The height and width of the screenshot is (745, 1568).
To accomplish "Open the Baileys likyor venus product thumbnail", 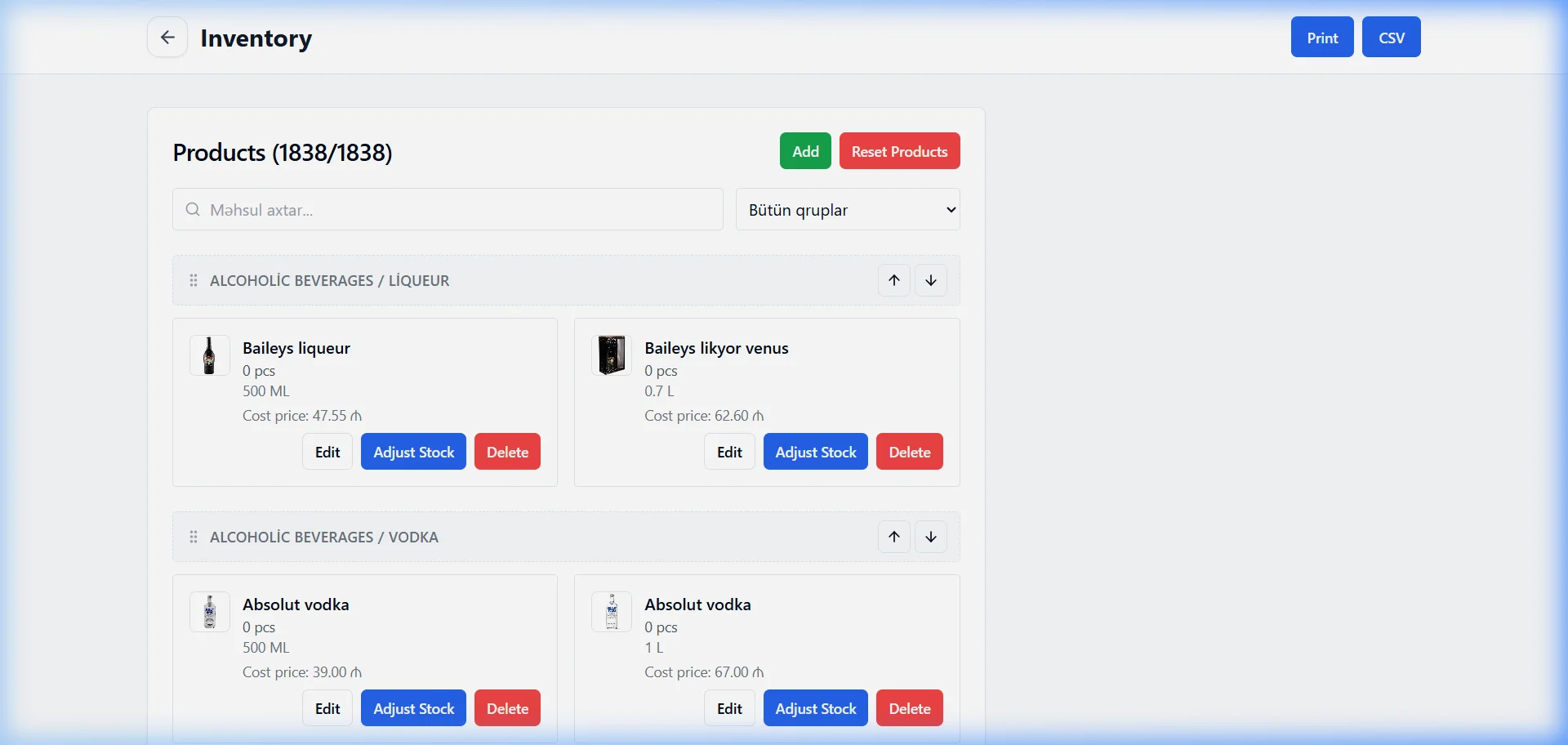I will [x=612, y=355].
